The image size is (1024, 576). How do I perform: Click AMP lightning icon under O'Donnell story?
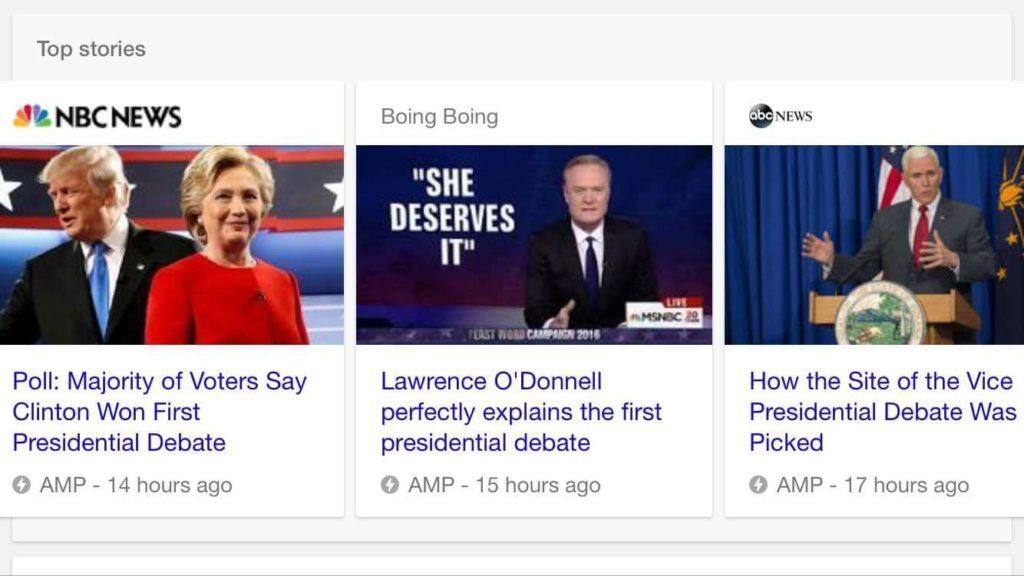(390, 485)
